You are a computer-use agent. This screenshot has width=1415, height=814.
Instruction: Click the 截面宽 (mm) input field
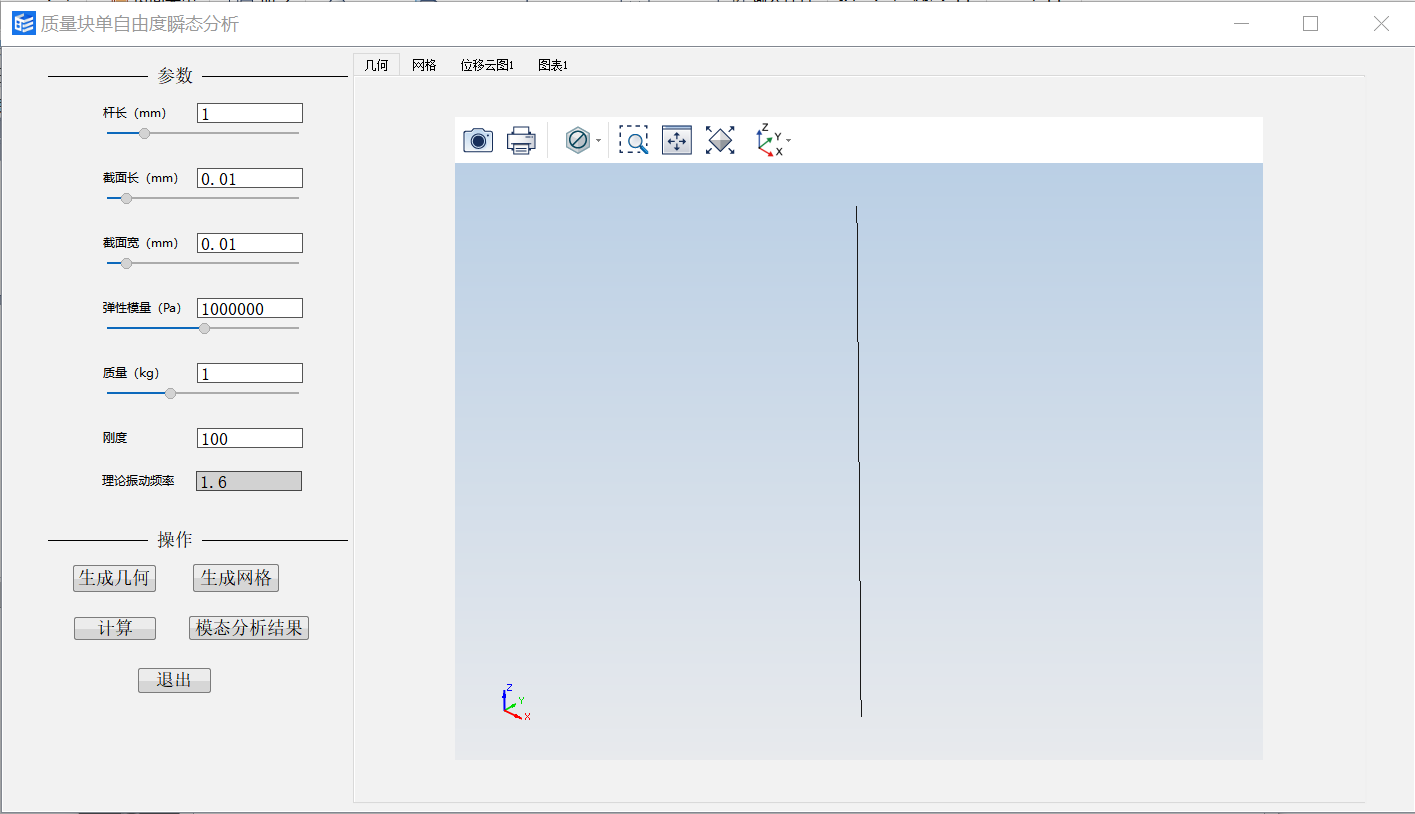(x=250, y=243)
